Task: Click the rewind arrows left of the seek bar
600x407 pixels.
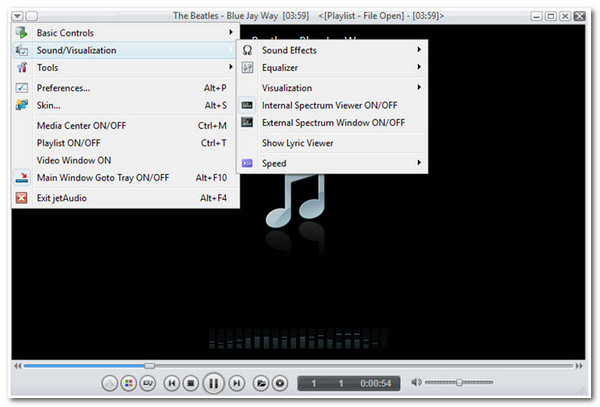Action: 18,366
